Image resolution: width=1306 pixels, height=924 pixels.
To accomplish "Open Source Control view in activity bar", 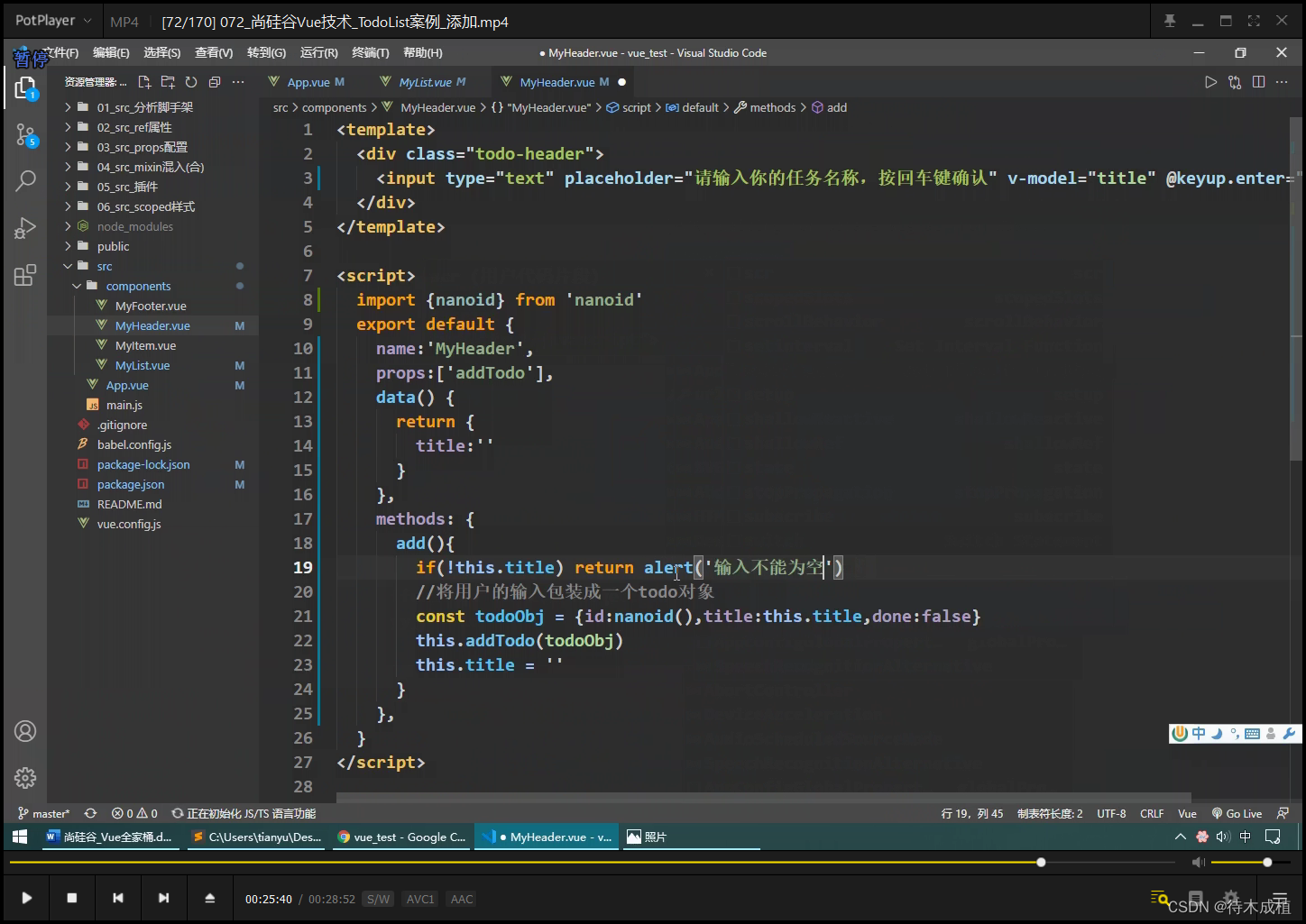I will [x=25, y=135].
